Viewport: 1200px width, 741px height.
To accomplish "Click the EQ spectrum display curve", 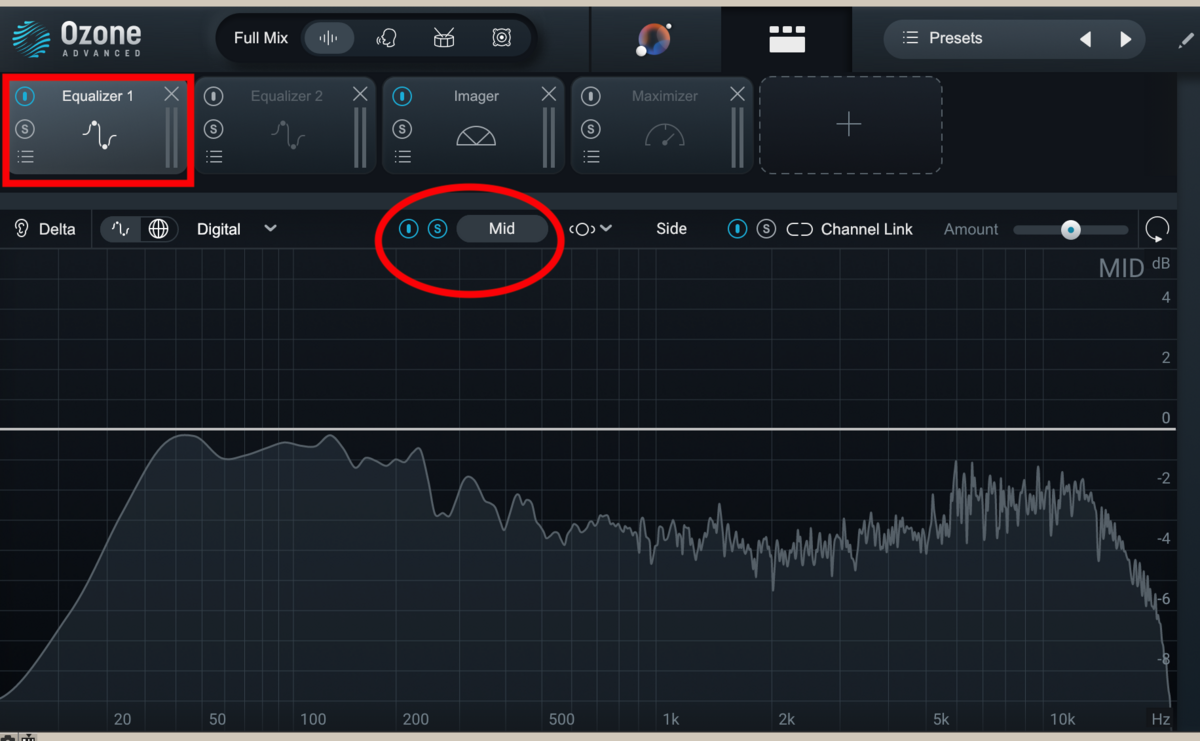I will 585,570.
